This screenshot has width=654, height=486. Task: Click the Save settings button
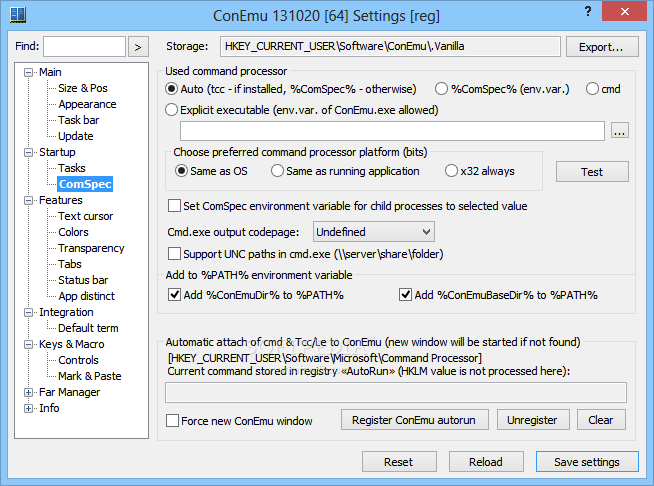coord(587,461)
